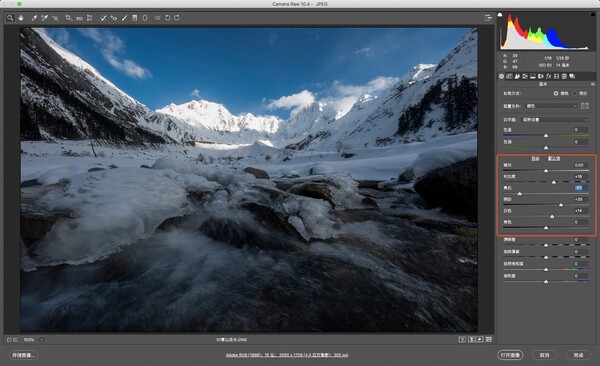The image size is (600, 366).
Task: Select the Spot Removal tool
Action: tap(103, 18)
